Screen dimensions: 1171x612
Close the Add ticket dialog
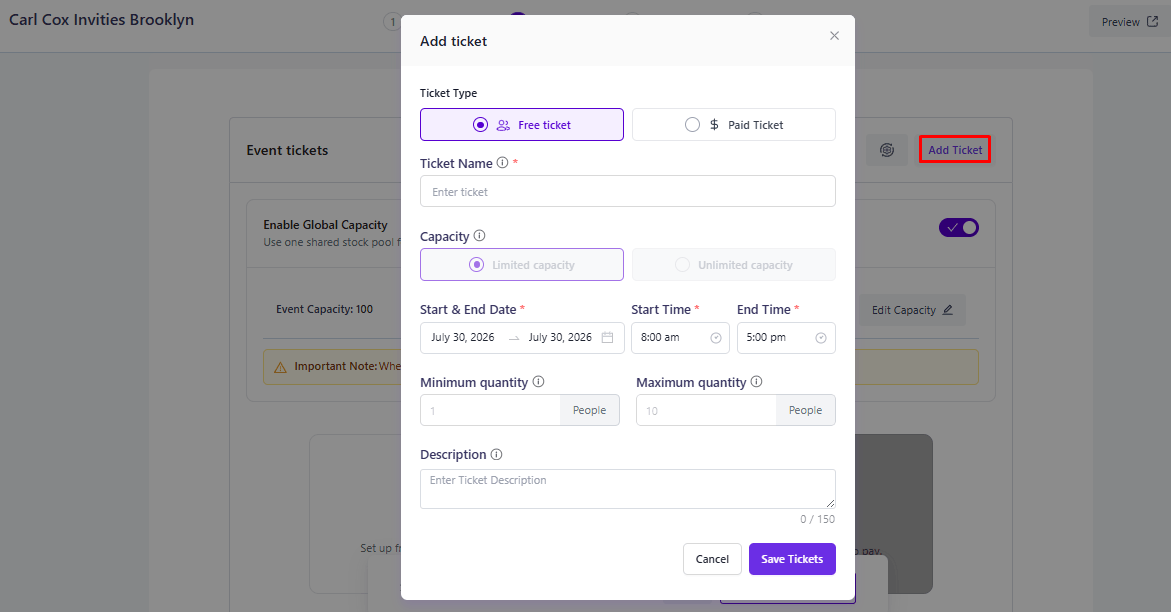834,36
